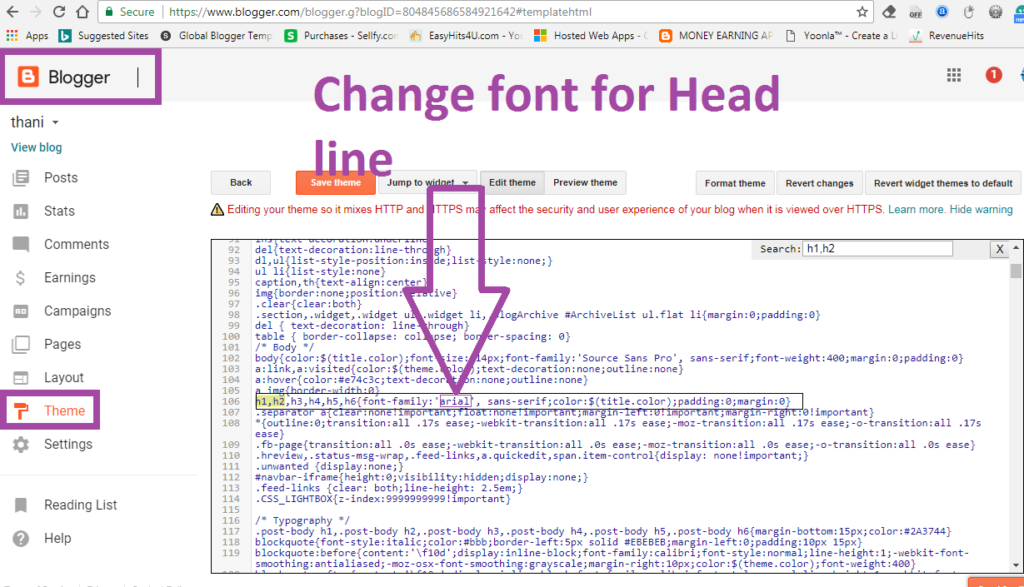Click the '/* Typography */' comment line

[303, 520]
